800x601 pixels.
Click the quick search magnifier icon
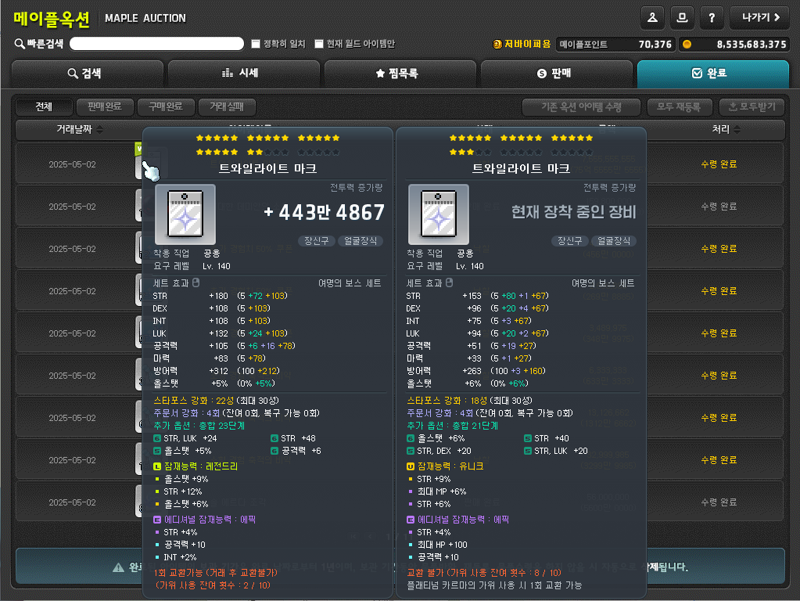click(19, 44)
